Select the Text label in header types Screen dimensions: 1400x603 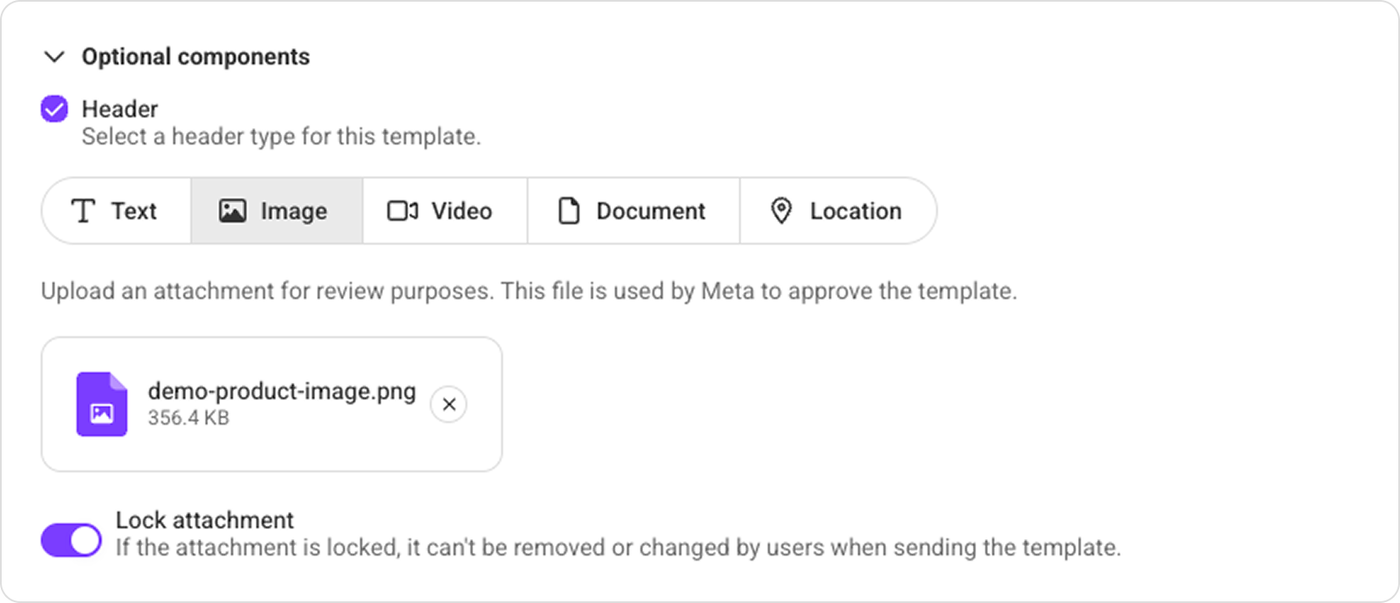pos(134,211)
